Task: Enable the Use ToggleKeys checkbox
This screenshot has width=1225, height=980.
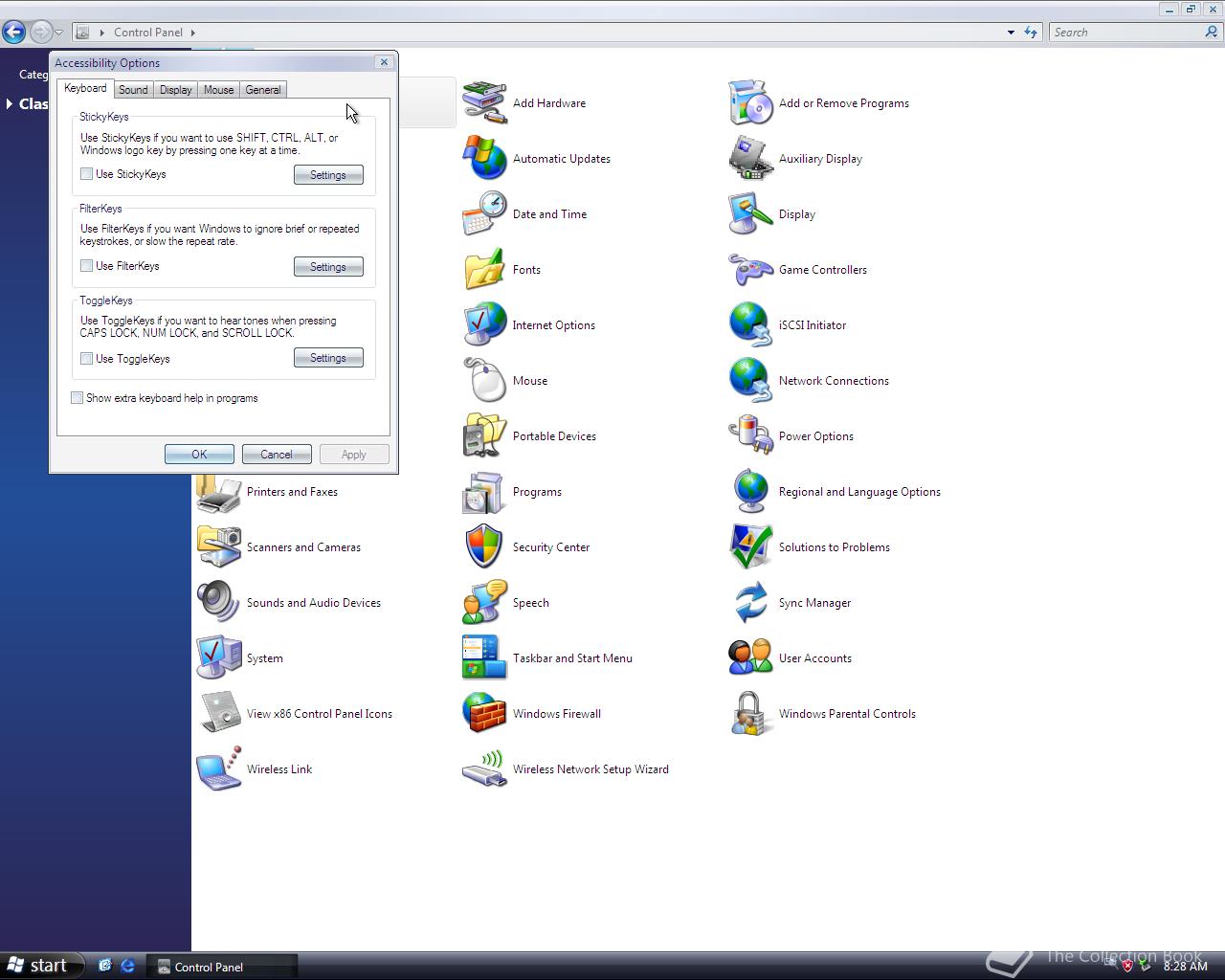Action: coord(87,359)
